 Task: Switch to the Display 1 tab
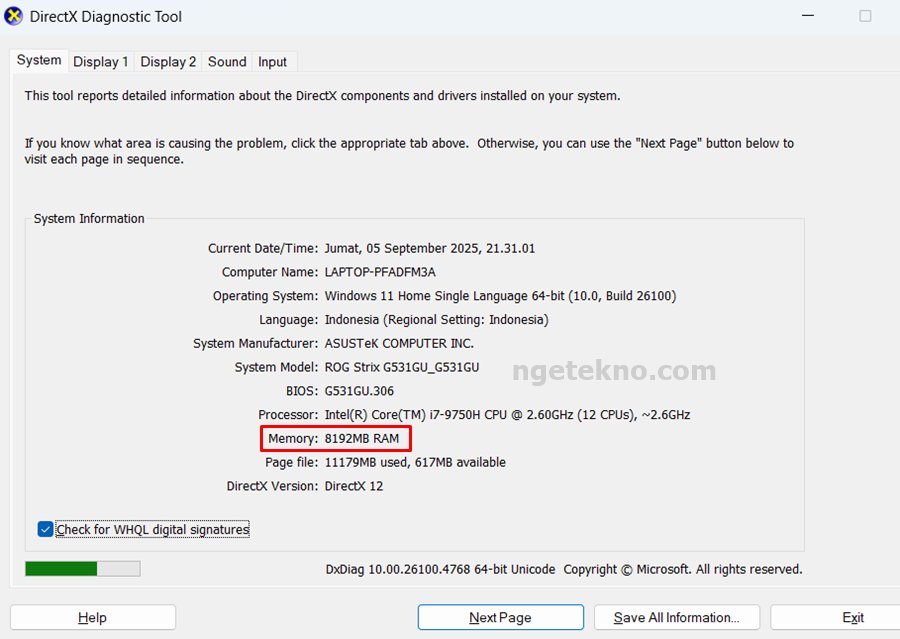101,62
